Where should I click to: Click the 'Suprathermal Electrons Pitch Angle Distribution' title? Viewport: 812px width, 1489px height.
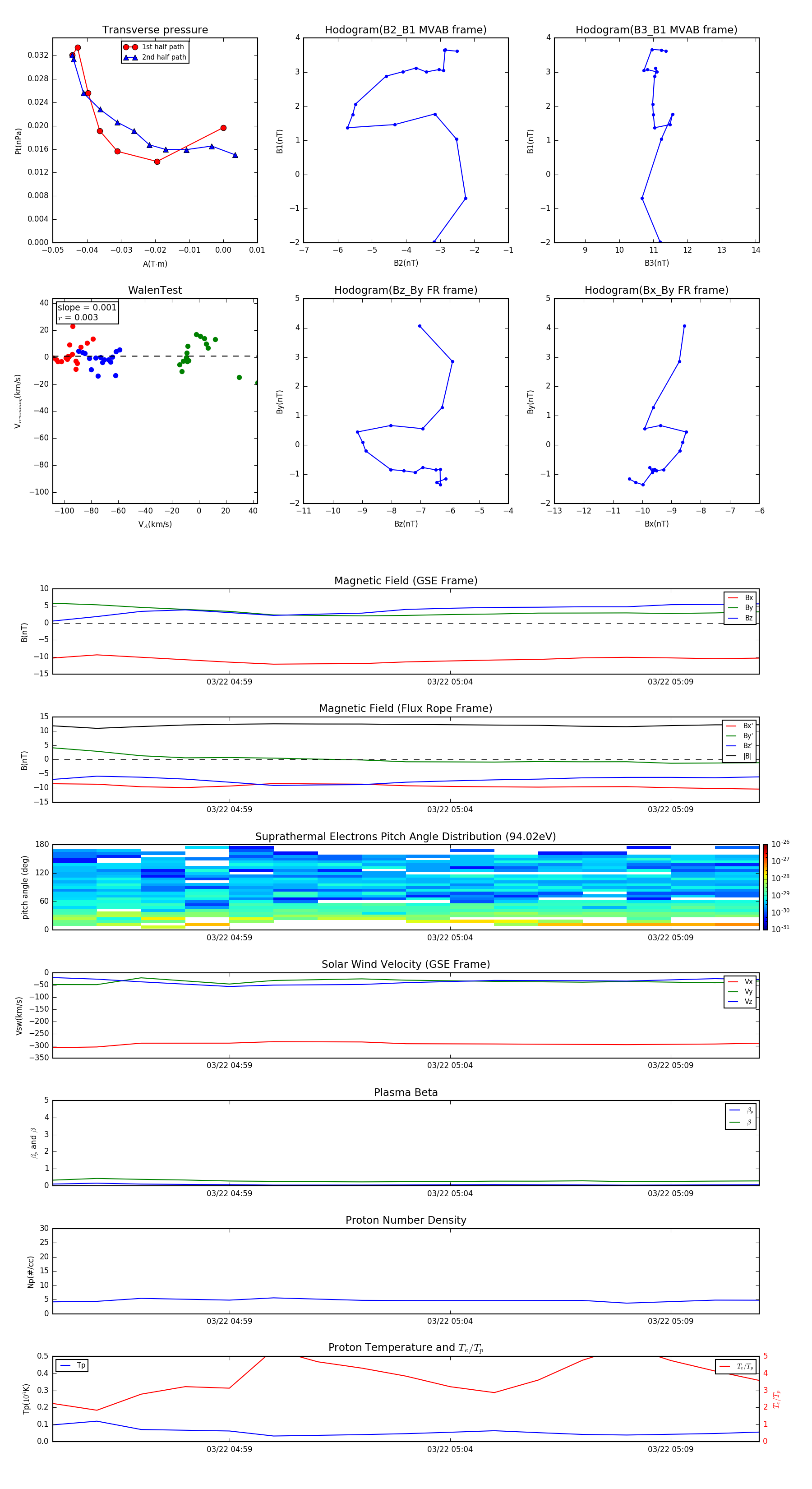pos(406,837)
